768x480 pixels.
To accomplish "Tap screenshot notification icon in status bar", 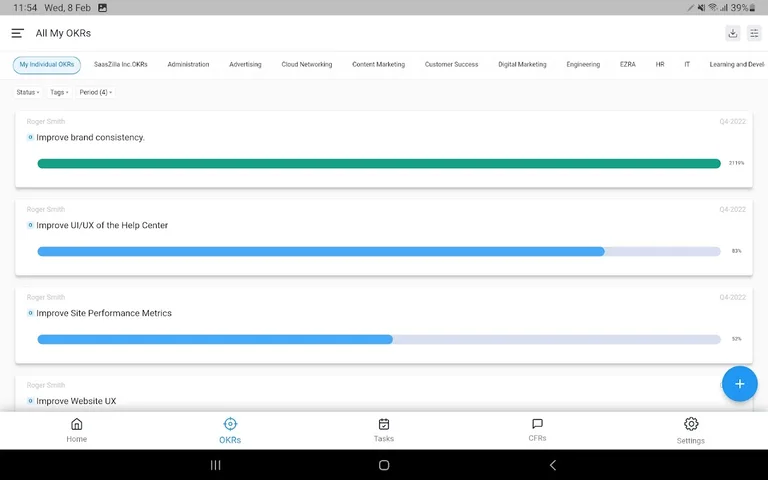I will pos(102,8).
